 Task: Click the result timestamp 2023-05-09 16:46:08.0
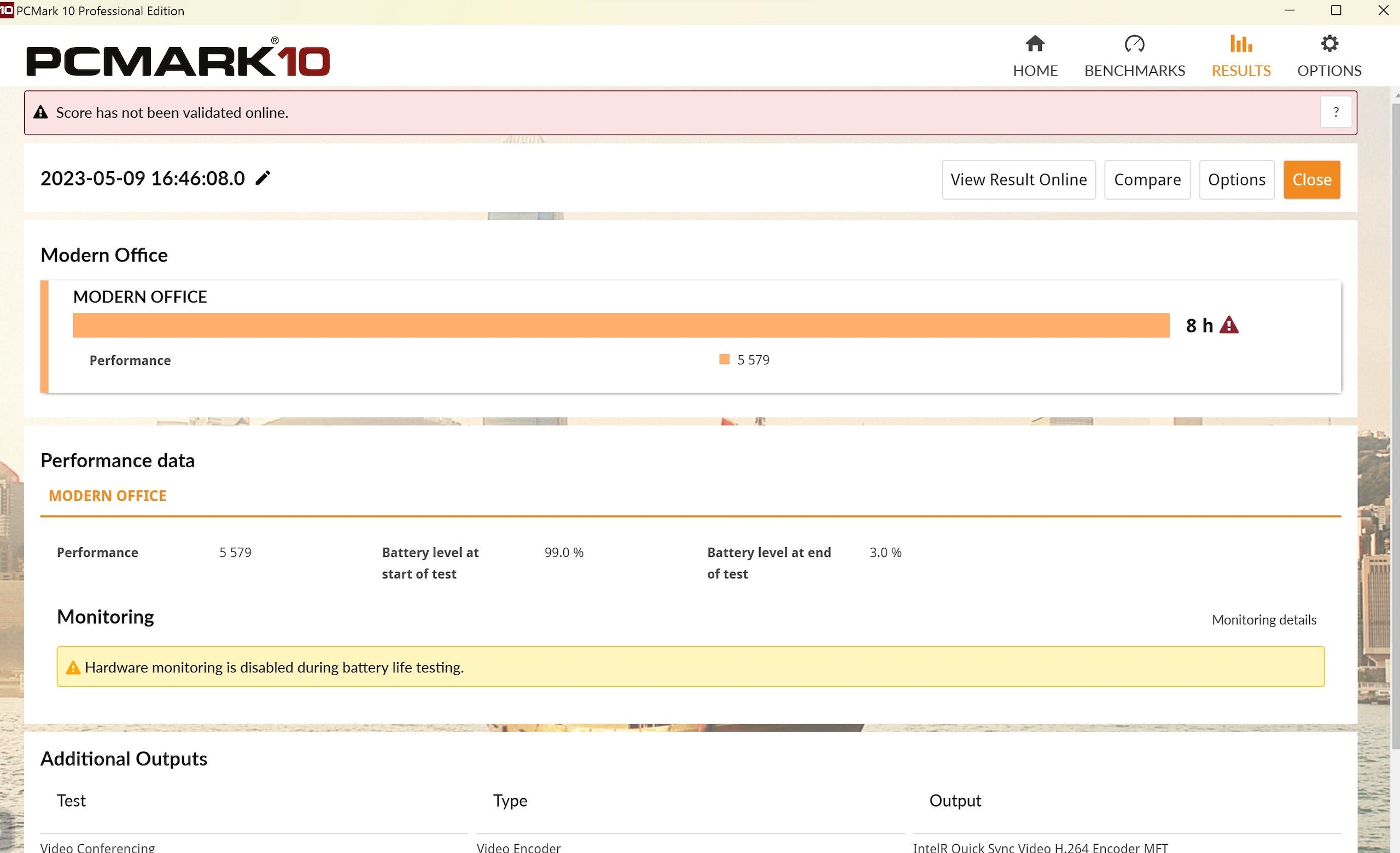[x=143, y=178]
